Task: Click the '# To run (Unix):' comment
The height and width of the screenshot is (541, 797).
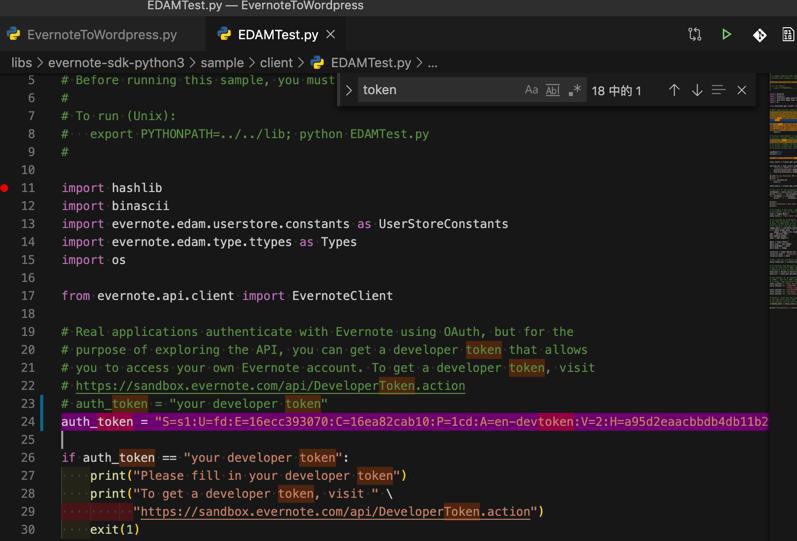Action: coord(118,116)
